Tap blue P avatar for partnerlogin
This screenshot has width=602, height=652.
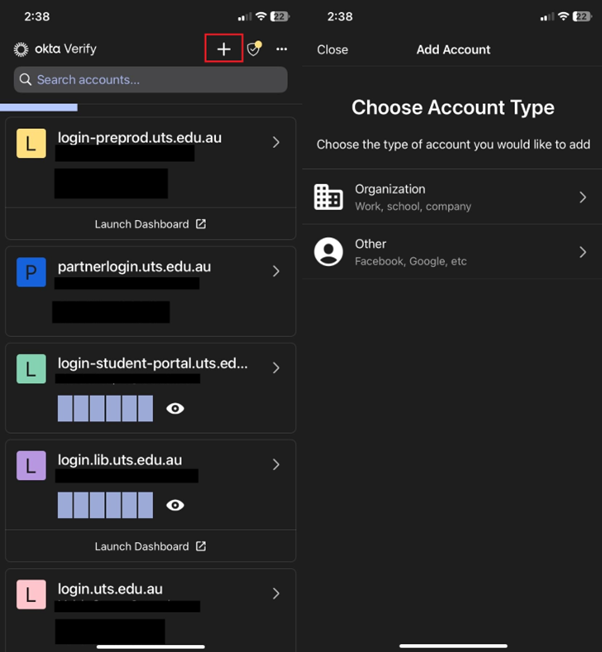pos(31,272)
